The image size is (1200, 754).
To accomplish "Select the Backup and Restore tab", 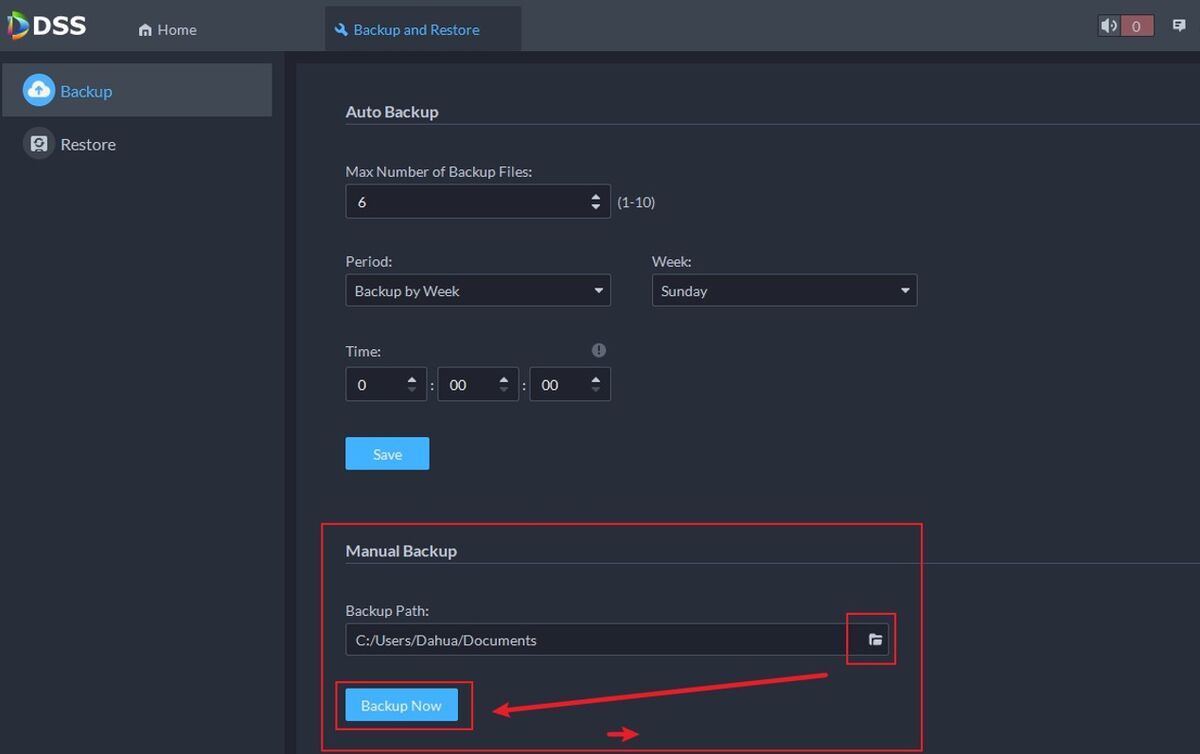I will point(423,29).
